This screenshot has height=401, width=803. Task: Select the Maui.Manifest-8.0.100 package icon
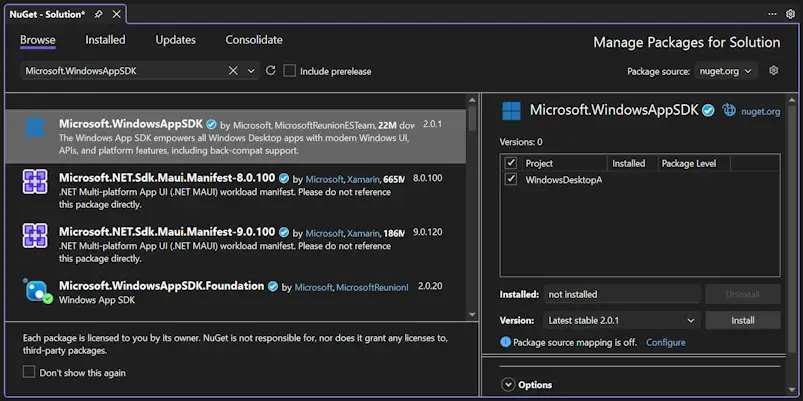(35, 182)
